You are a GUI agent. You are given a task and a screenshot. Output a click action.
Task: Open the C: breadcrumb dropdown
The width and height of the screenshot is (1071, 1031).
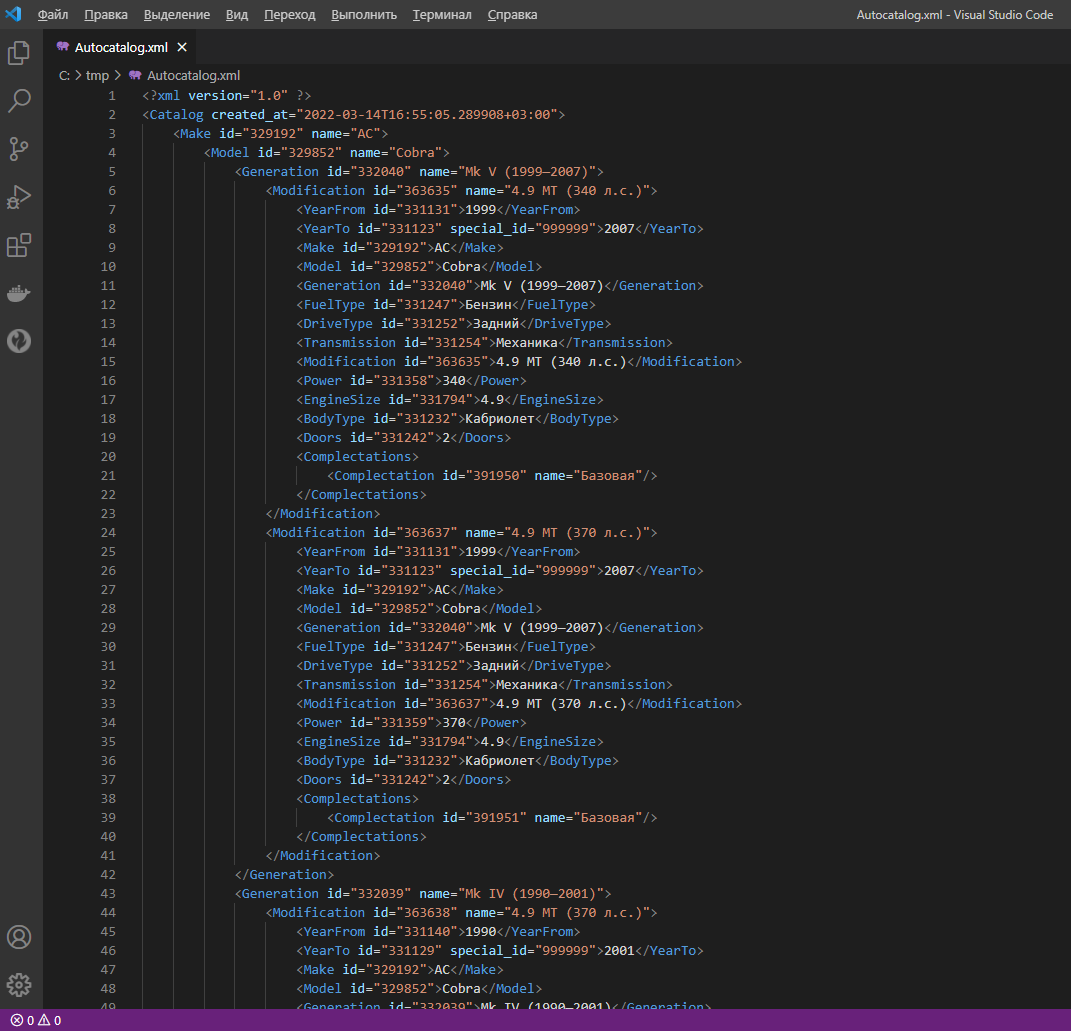point(63,75)
